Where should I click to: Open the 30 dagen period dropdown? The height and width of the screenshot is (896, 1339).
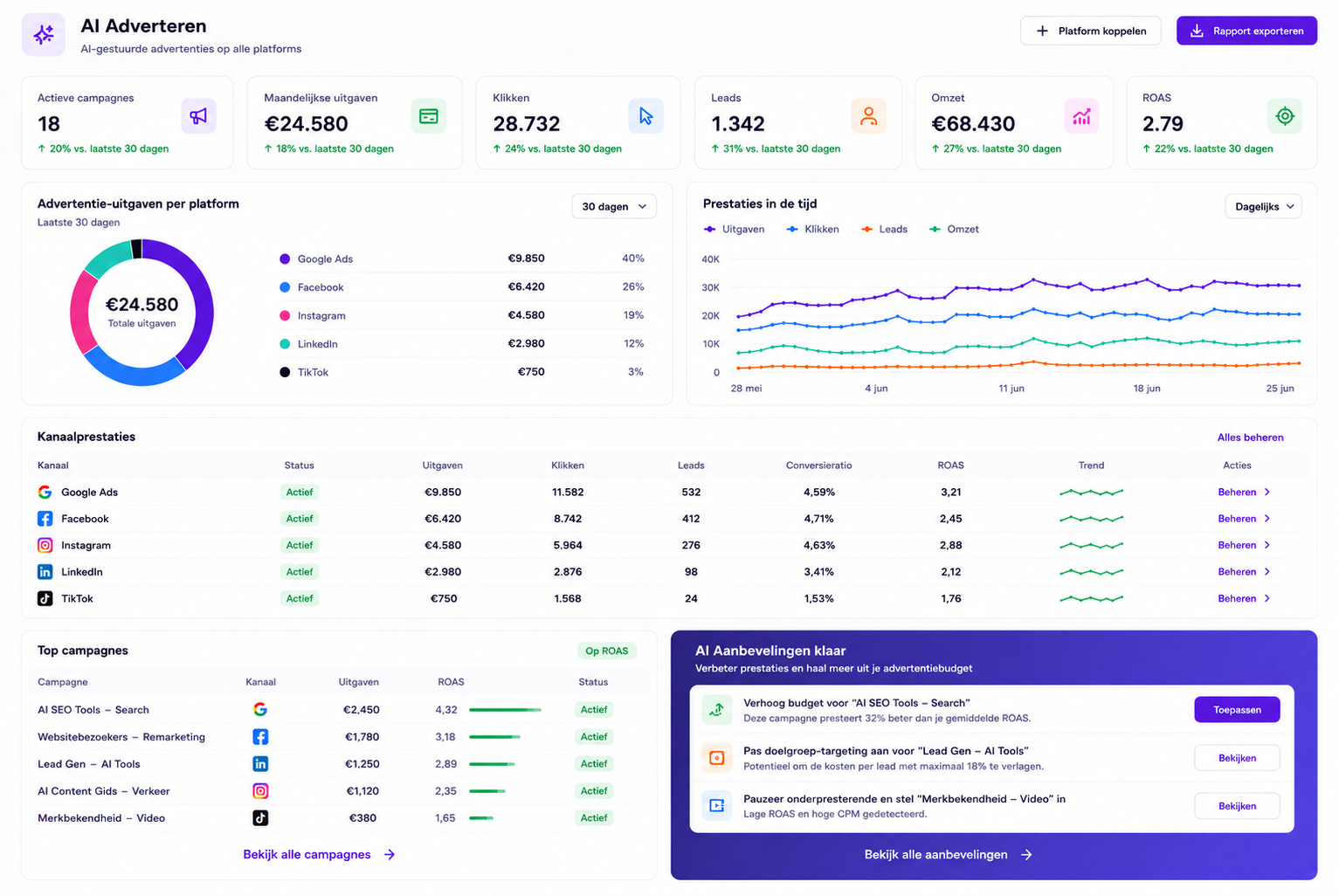[x=614, y=207]
